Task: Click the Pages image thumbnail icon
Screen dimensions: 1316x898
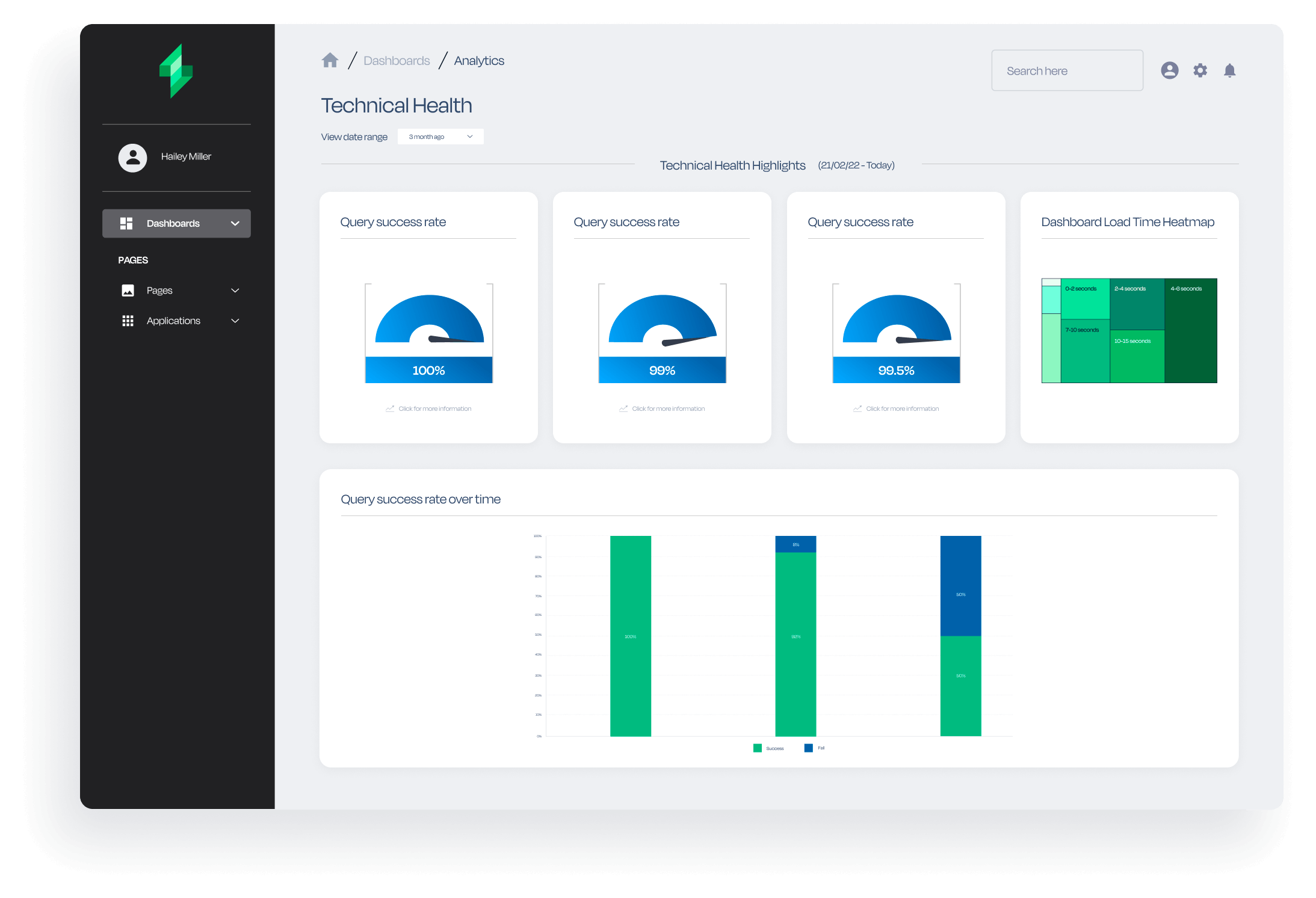Action: tap(128, 290)
